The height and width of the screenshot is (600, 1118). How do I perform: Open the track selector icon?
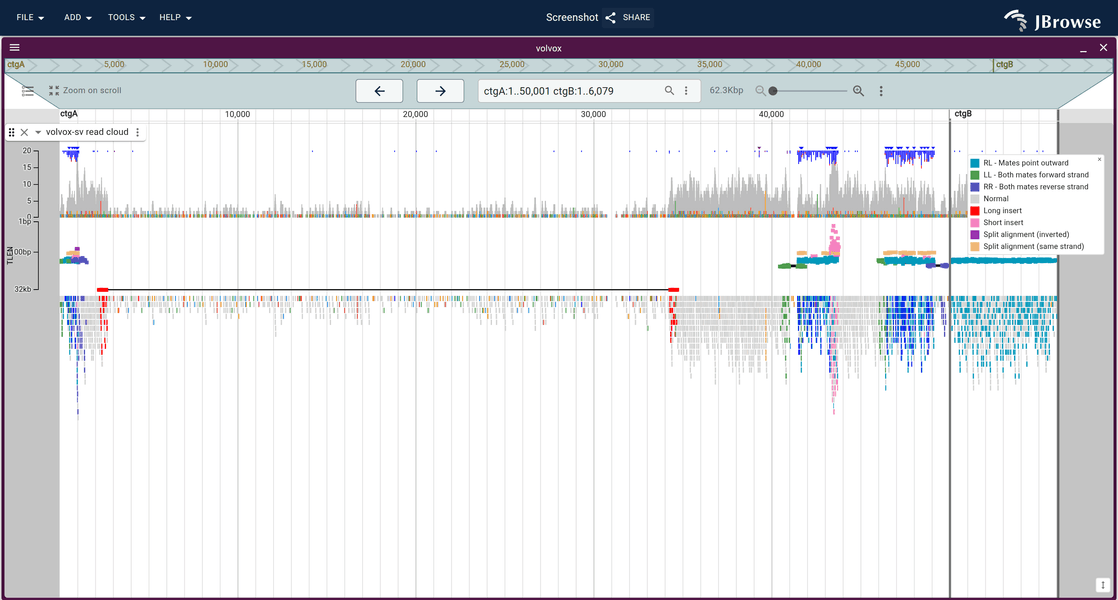point(28,90)
